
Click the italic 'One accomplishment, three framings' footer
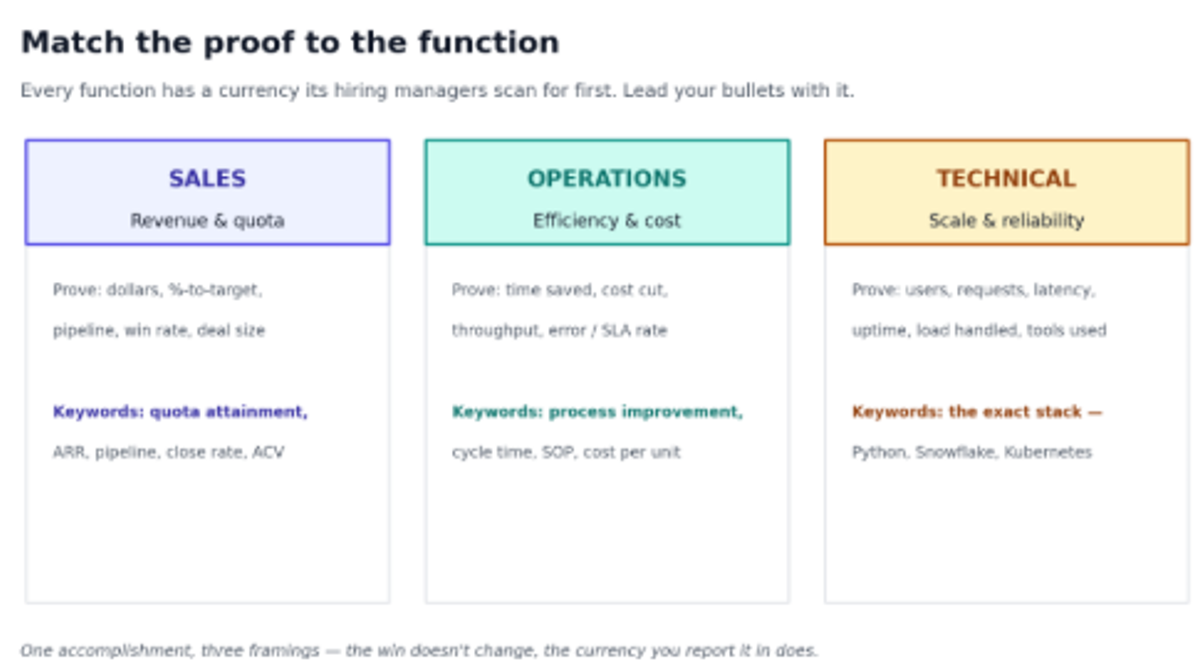pyautogui.click(x=419, y=650)
